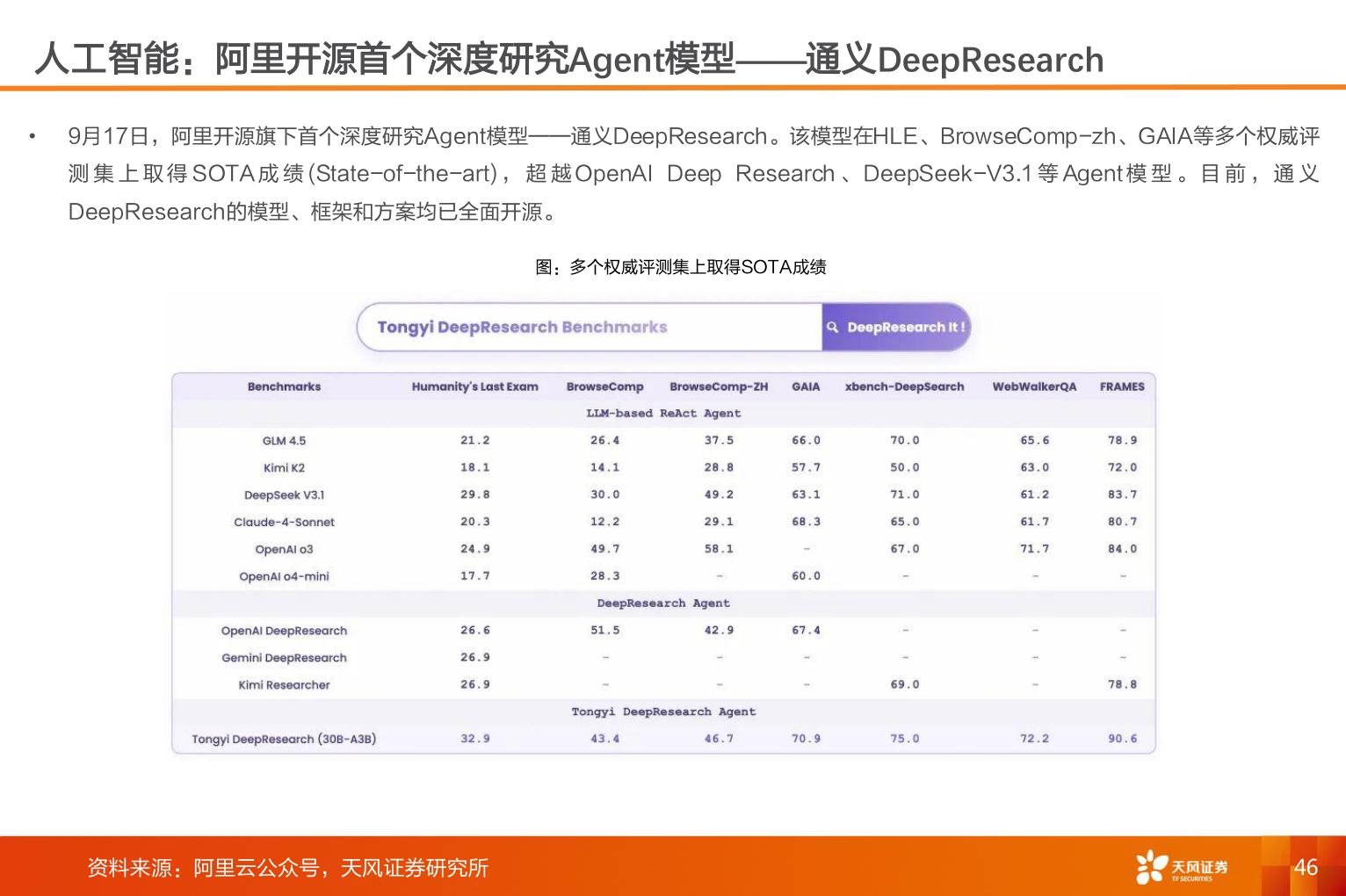Click the orange title underline bar
Viewport: 1346px width, 896px height.
(x=673, y=89)
